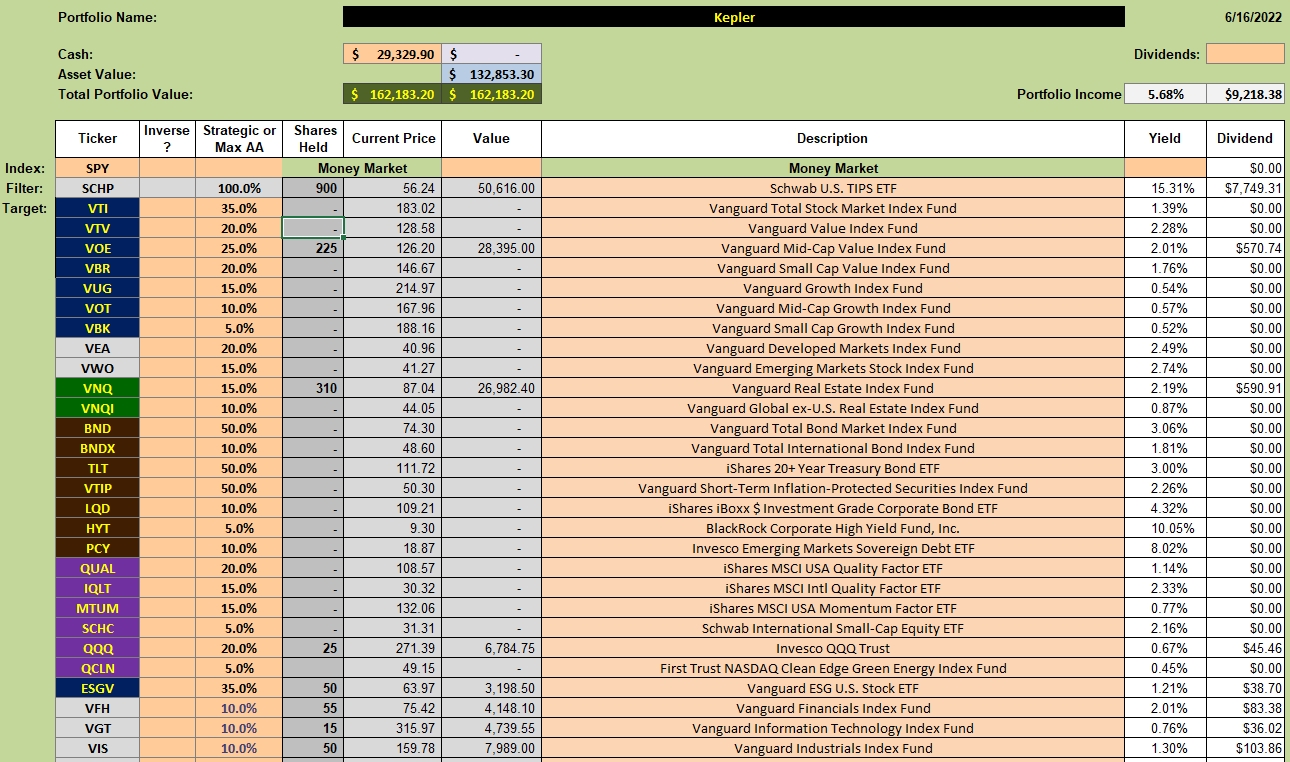Select the VNQ ticker cell in green
The width and height of the screenshot is (1290, 762).
click(97, 388)
